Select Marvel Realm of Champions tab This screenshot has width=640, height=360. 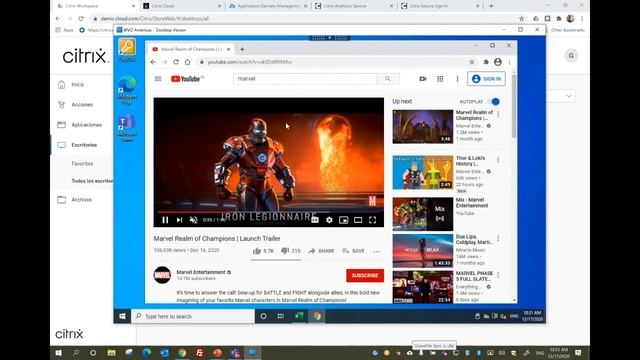(191, 49)
